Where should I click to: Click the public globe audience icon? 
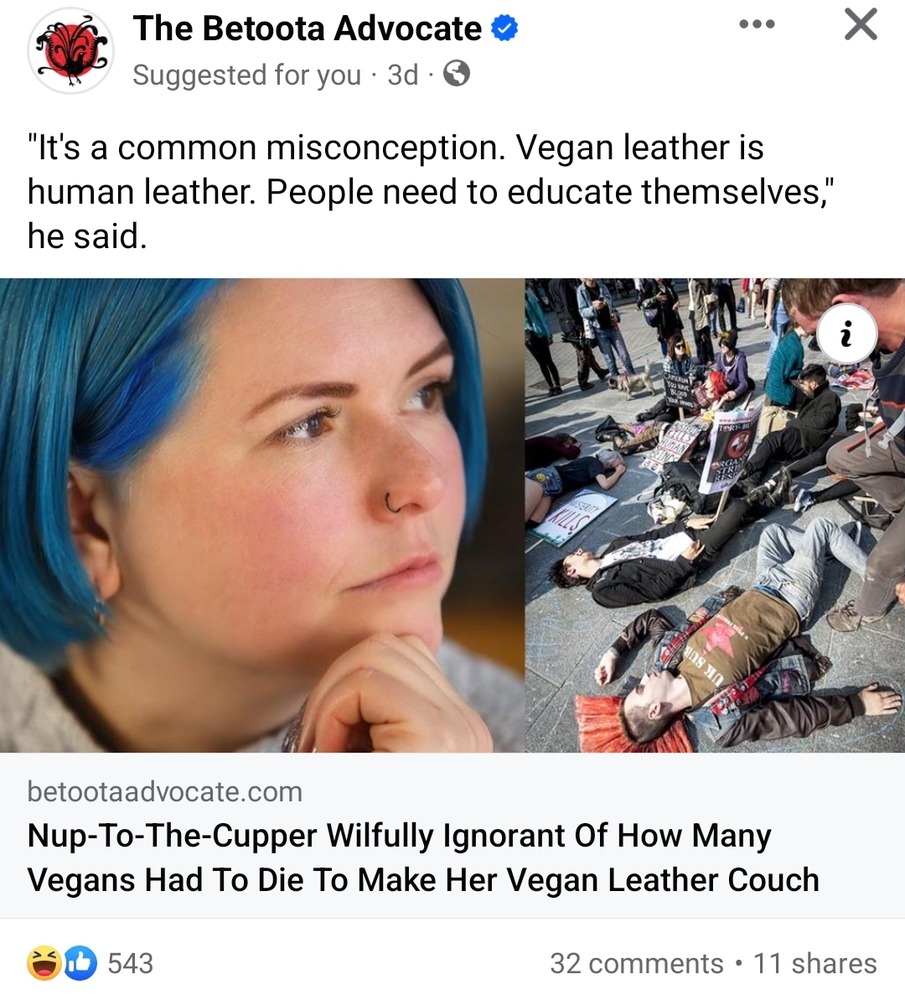click(457, 74)
